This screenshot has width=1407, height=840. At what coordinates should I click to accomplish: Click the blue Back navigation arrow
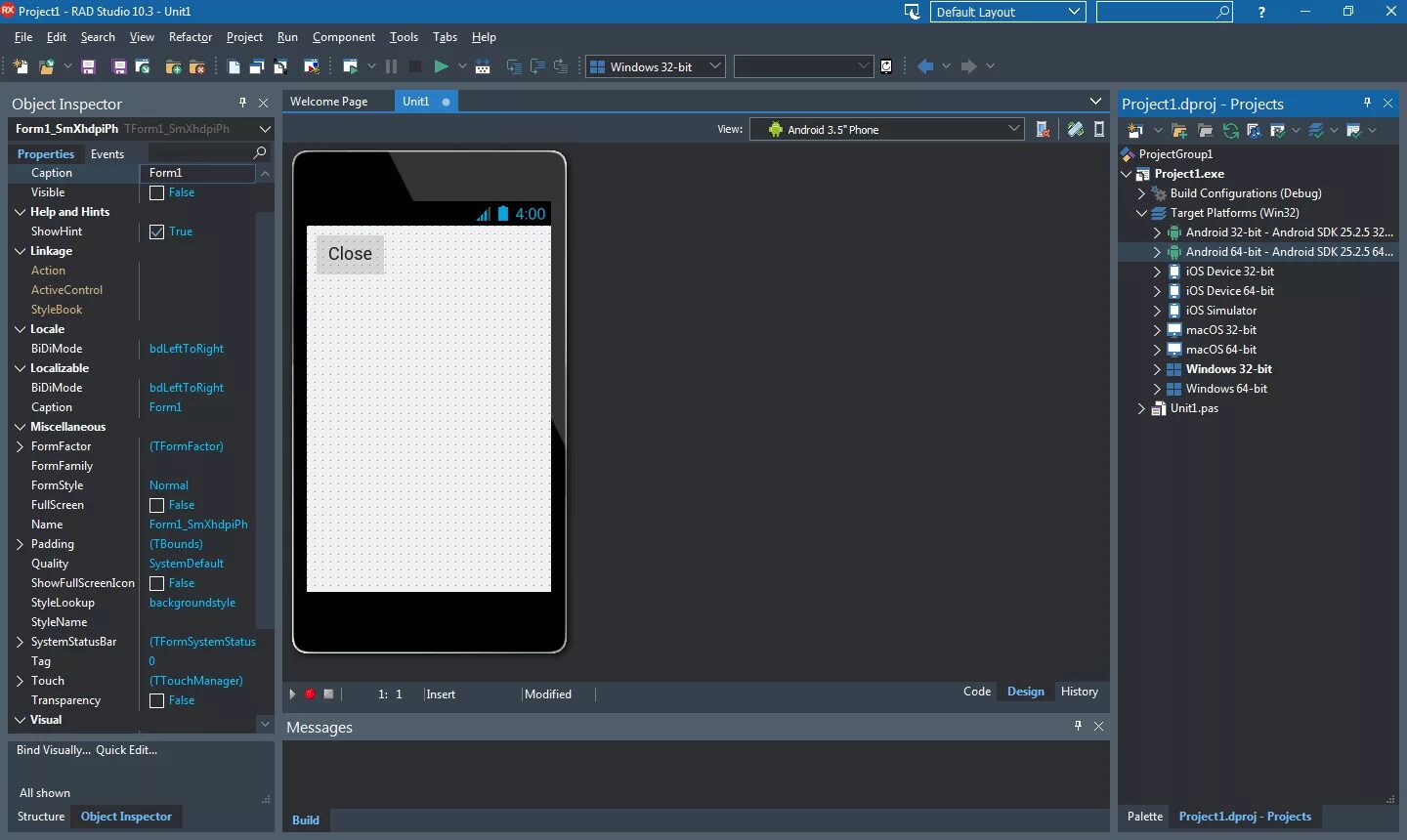(925, 66)
